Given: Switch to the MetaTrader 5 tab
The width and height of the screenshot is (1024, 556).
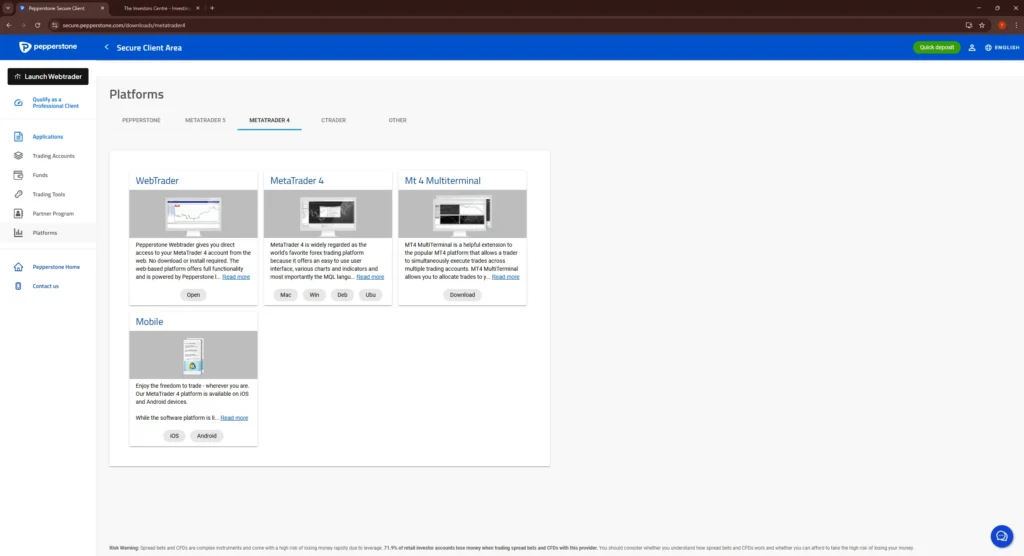Looking at the screenshot, I should (205, 120).
